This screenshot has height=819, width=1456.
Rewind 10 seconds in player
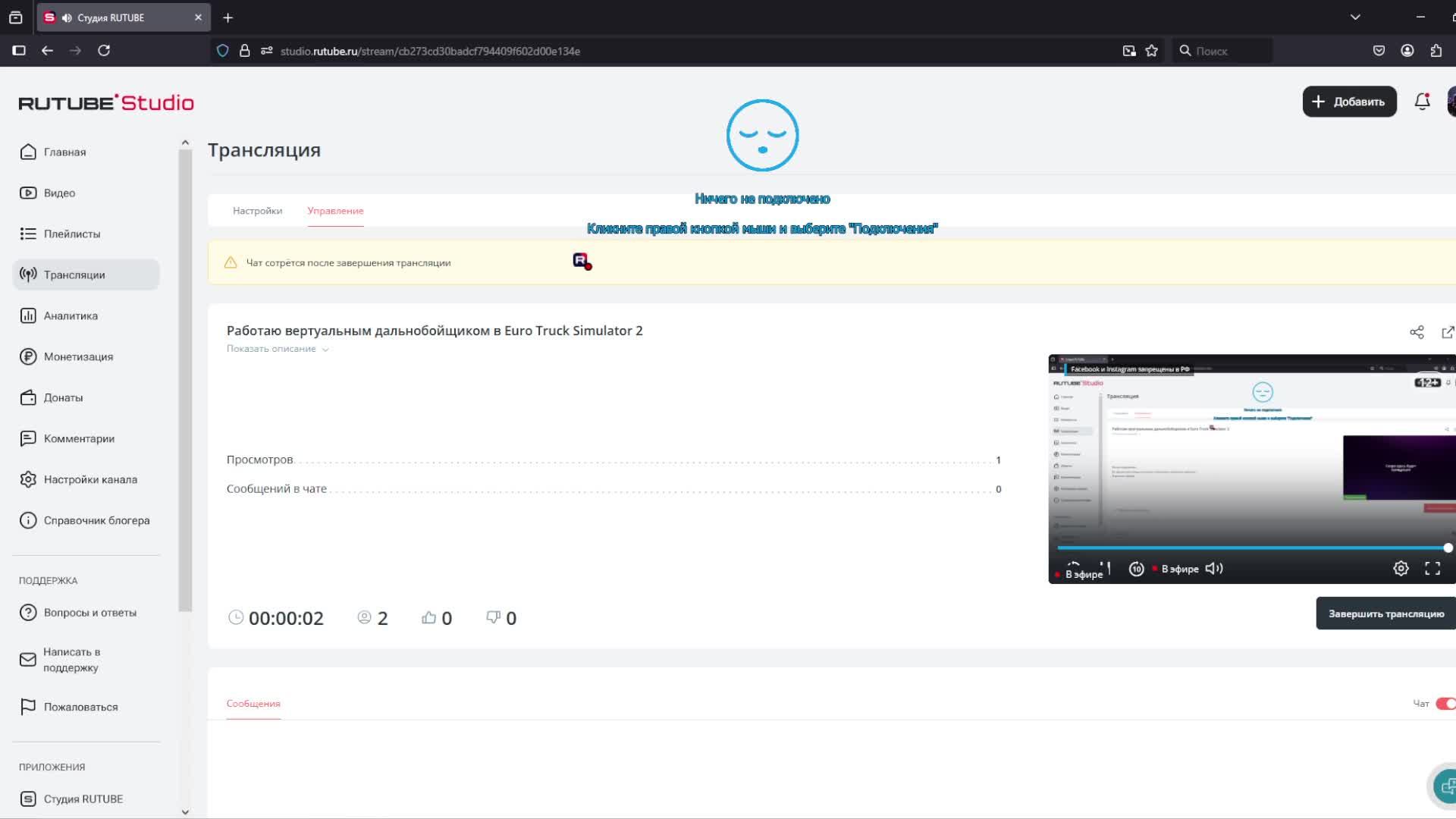[1136, 569]
